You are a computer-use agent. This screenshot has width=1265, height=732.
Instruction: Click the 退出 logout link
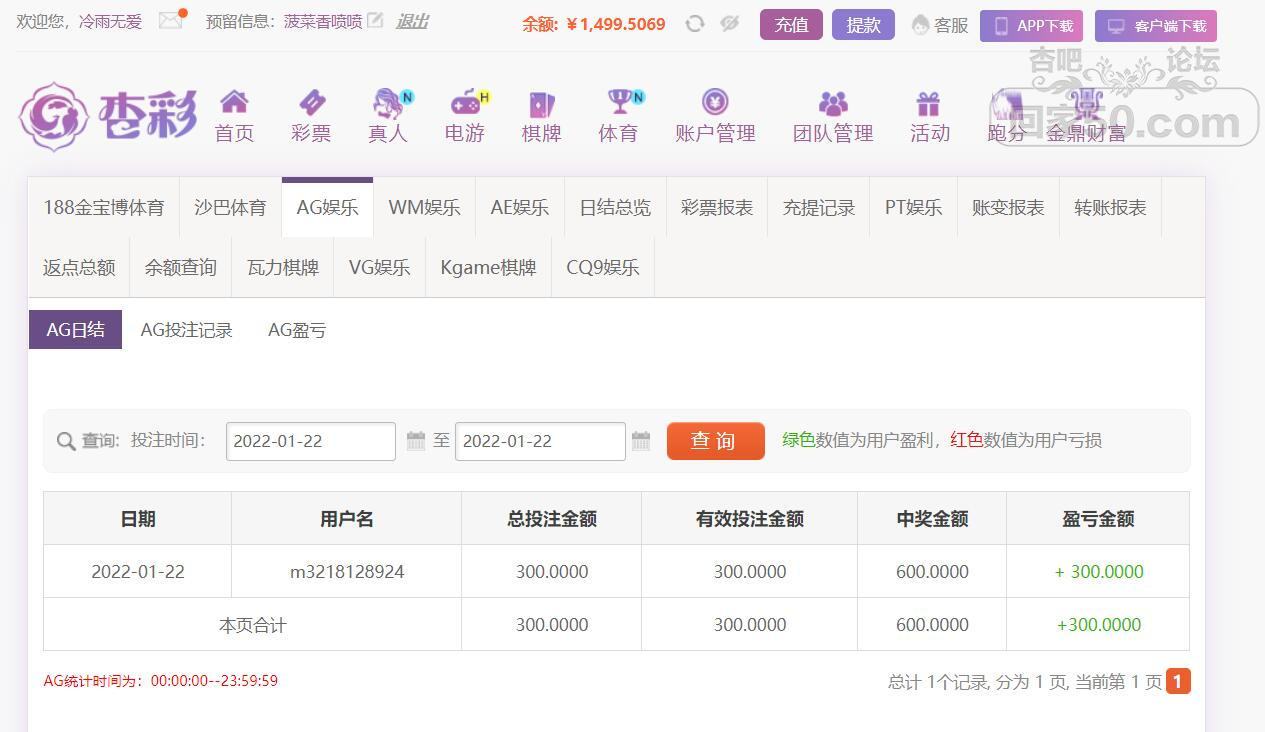(x=412, y=21)
